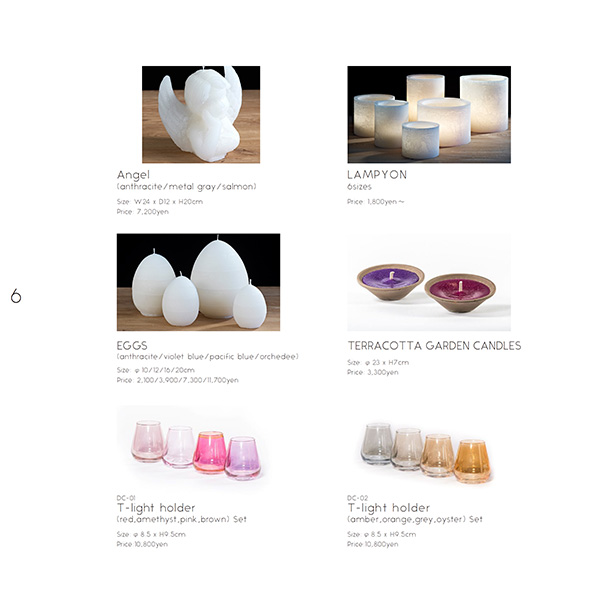Viewport: 600px width, 600px height.
Task: Click TERRACOTTA GARDEN CANDLES heading
Action: pos(434,346)
